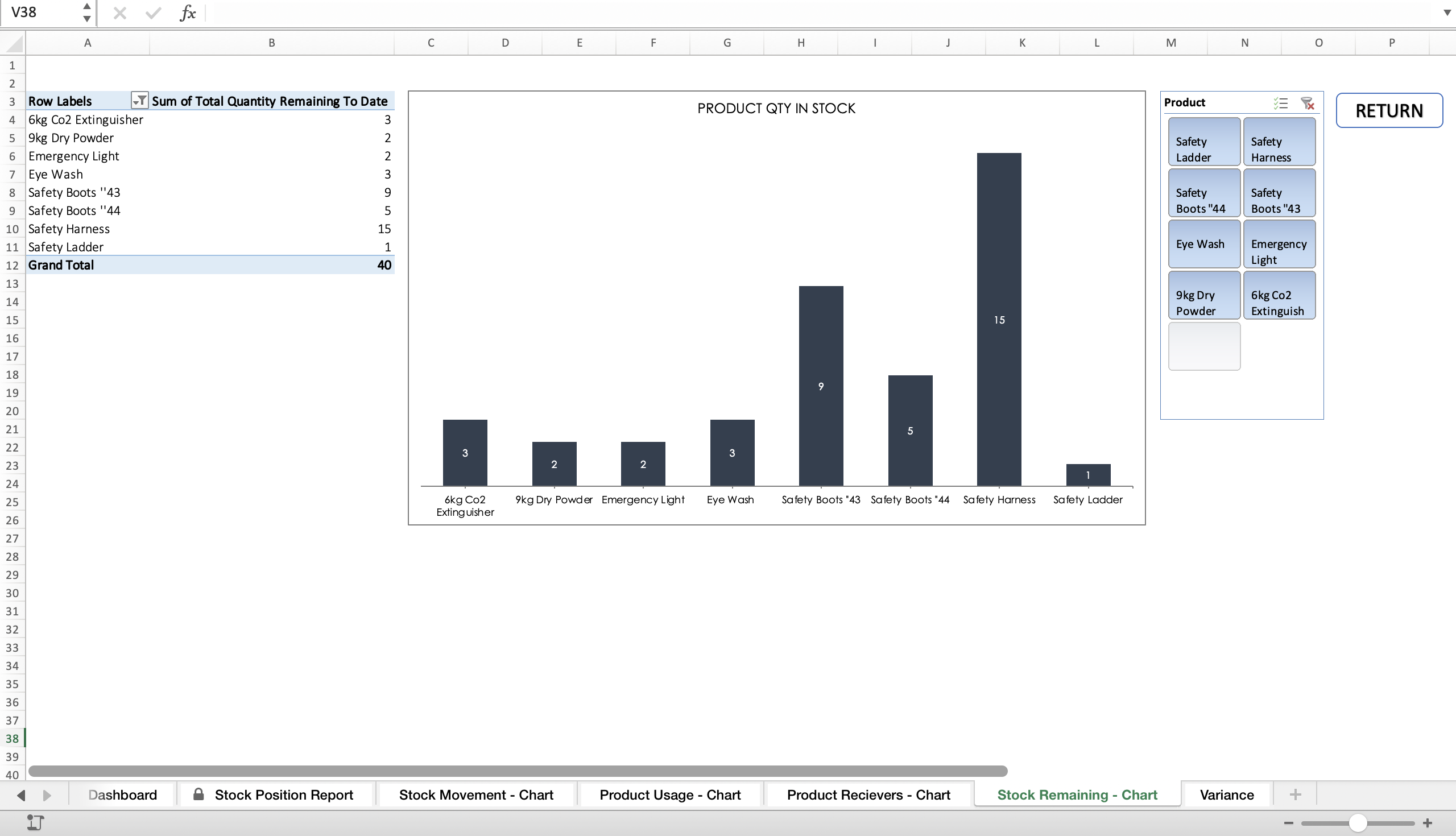This screenshot has height=836, width=1456.
Task: Toggle the Emergency Light slicer item
Action: click(1279, 244)
